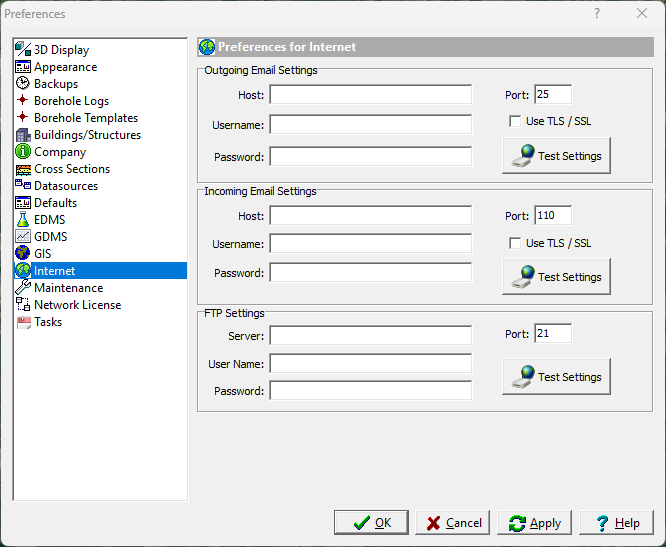The width and height of the screenshot is (666, 547).
Task: Click the Buildings/Structures icon
Action: coord(23,135)
